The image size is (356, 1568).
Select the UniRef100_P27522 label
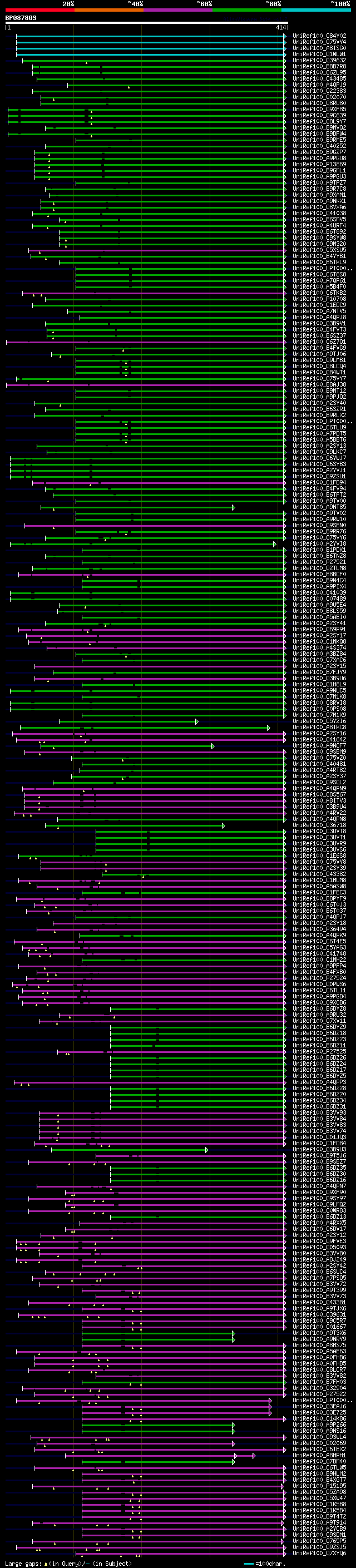pos(319,1394)
